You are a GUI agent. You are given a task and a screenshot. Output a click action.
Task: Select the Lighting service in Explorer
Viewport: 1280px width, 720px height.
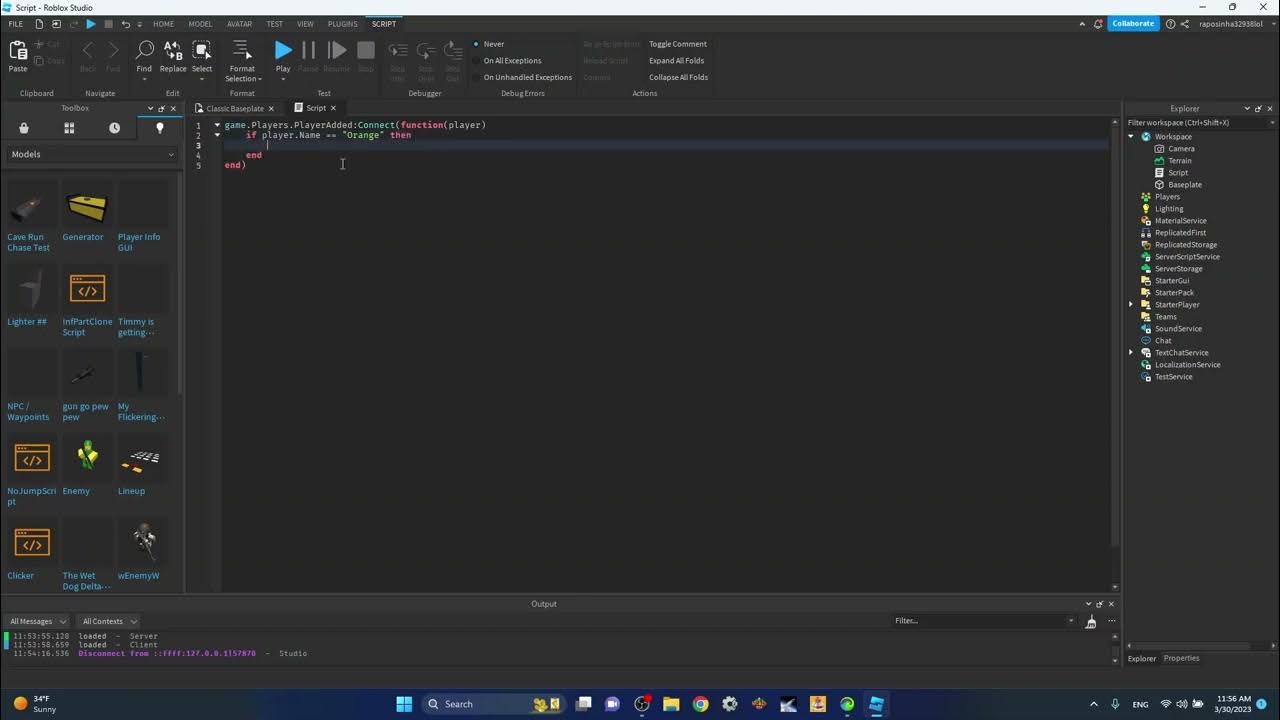[1168, 209]
